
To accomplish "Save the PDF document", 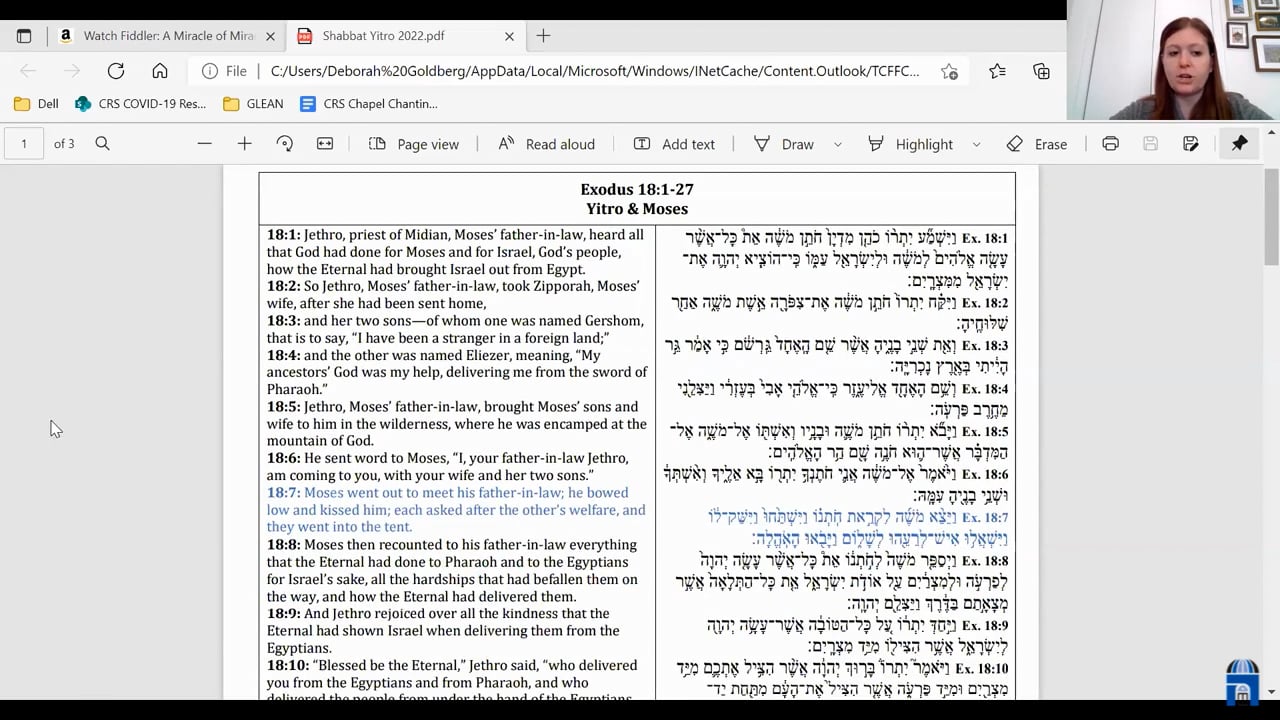I will (x=1150, y=144).
